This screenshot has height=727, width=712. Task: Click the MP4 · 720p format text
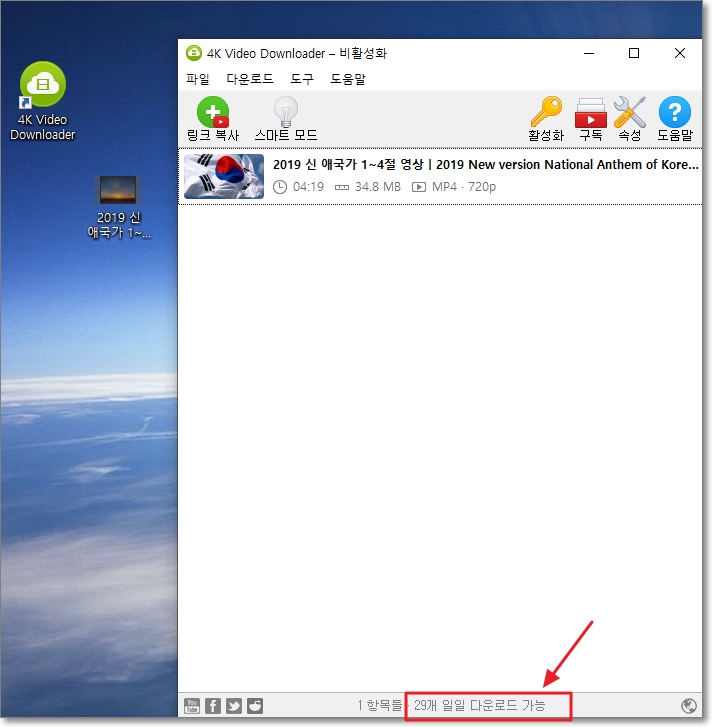click(464, 187)
